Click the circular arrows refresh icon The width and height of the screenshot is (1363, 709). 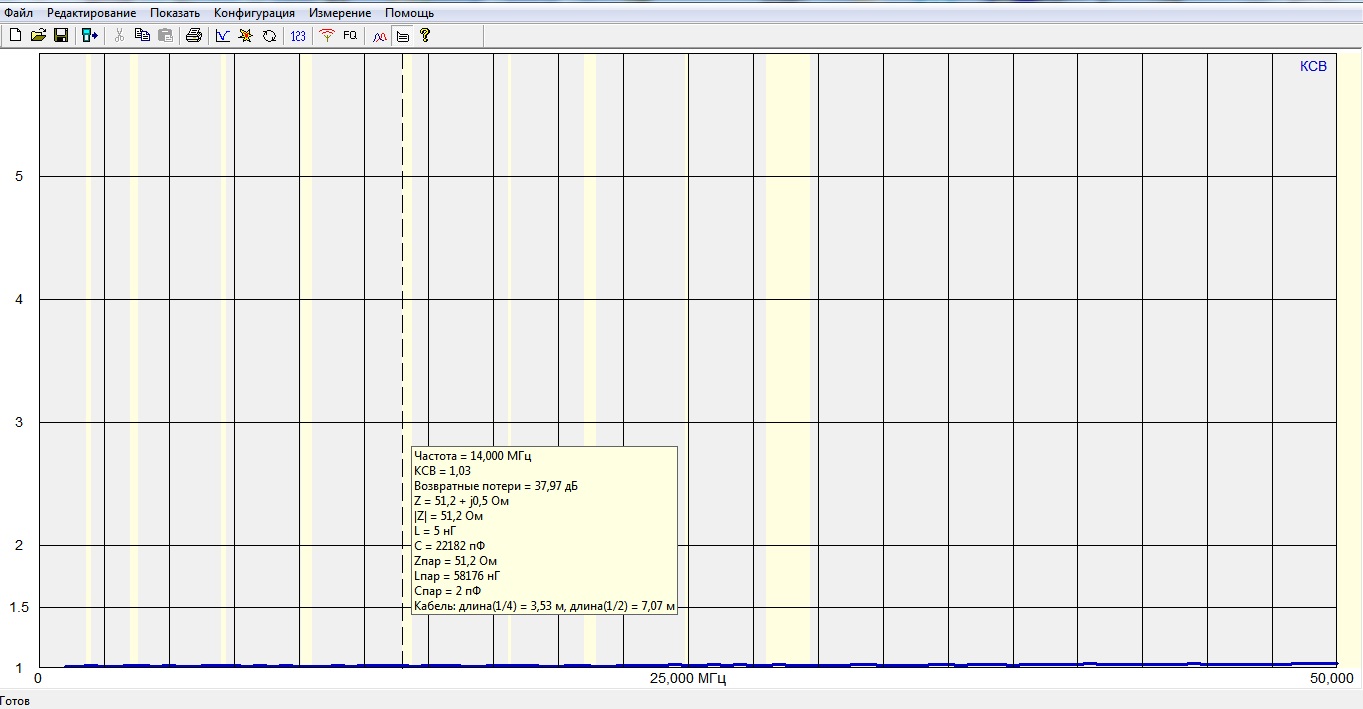269,35
